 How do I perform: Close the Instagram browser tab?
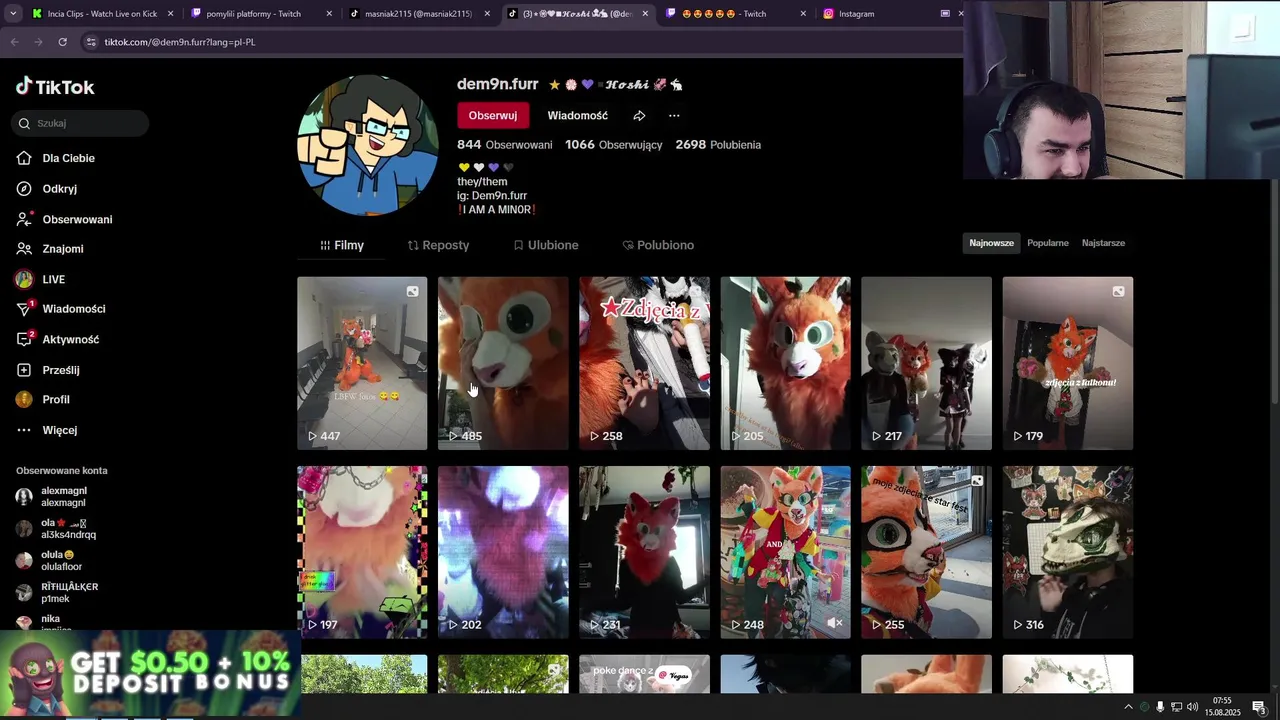point(961,14)
